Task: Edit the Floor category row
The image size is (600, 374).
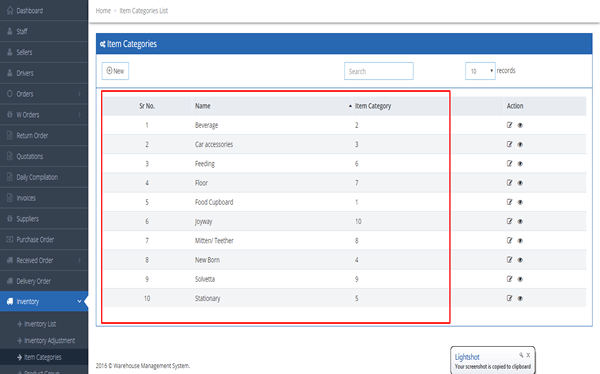Action: pyautogui.click(x=509, y=183)
